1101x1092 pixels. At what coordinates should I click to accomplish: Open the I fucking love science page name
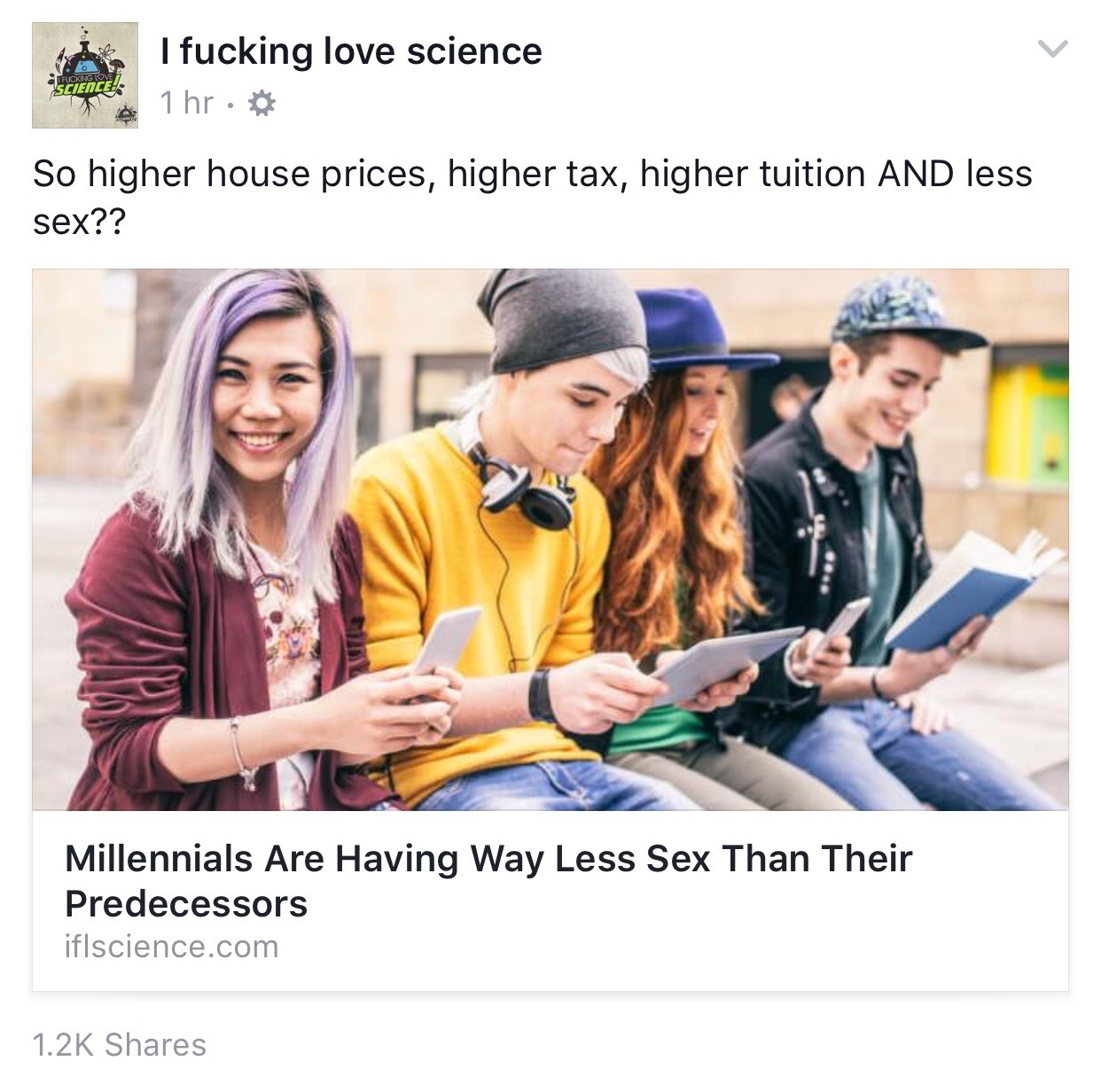(x=351, y=51)
